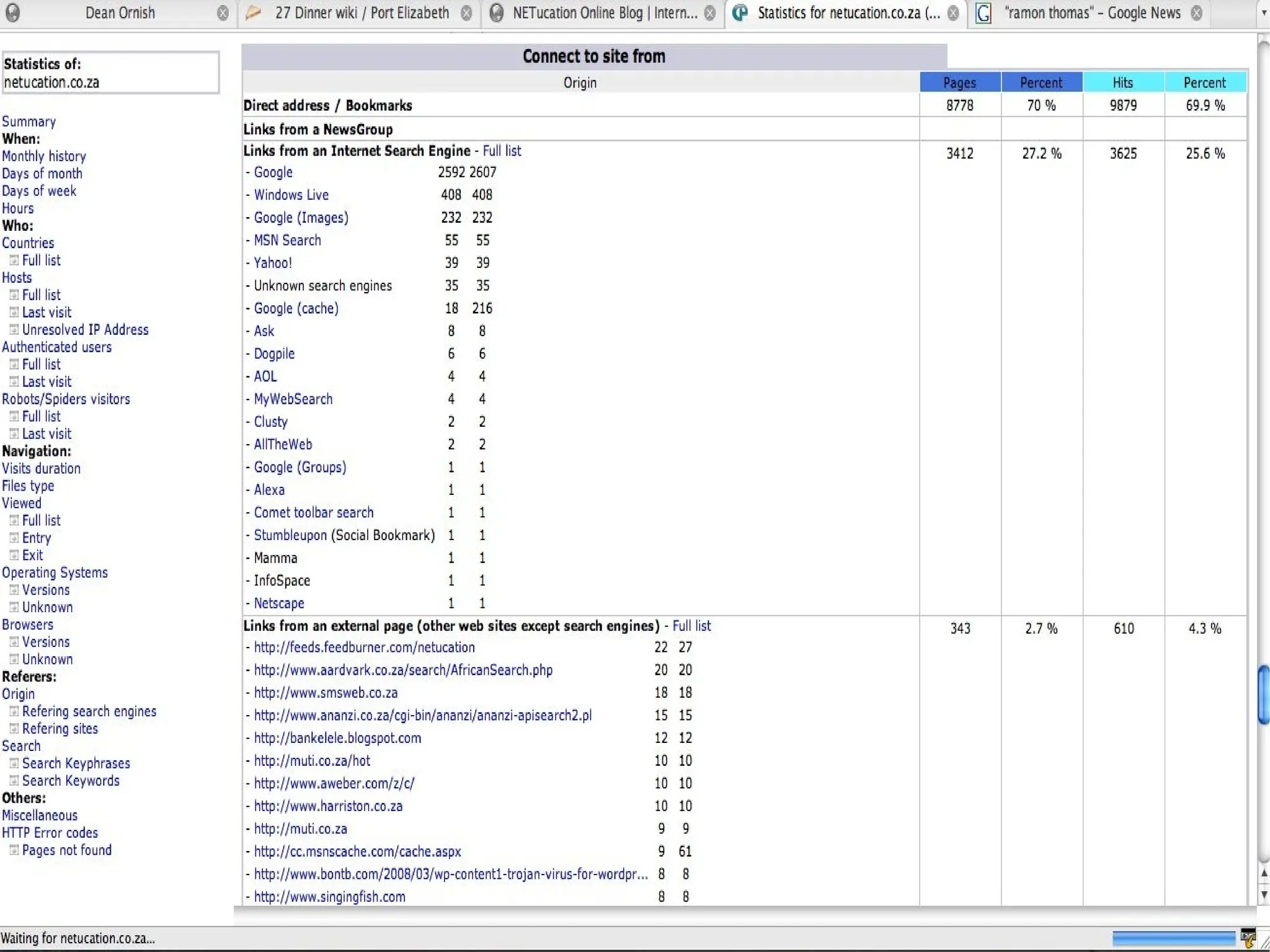Click icon beside Unresolved IP Address

coord(14,330)
